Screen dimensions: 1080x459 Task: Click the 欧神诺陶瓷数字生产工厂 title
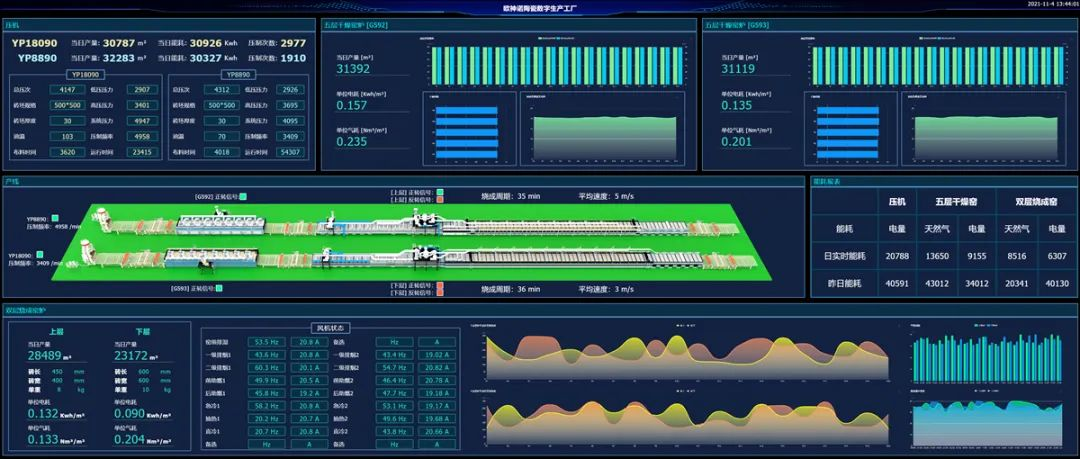[x=539, y=8]
